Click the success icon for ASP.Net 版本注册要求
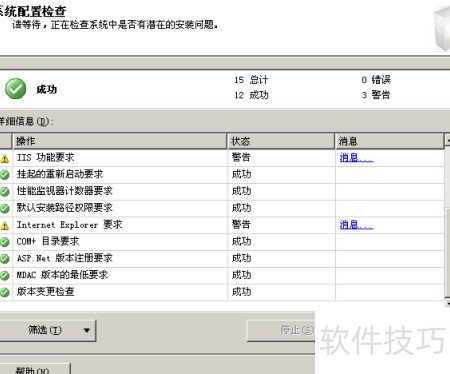The width and height of the screenshot is (450, 374). pos(4,258)
